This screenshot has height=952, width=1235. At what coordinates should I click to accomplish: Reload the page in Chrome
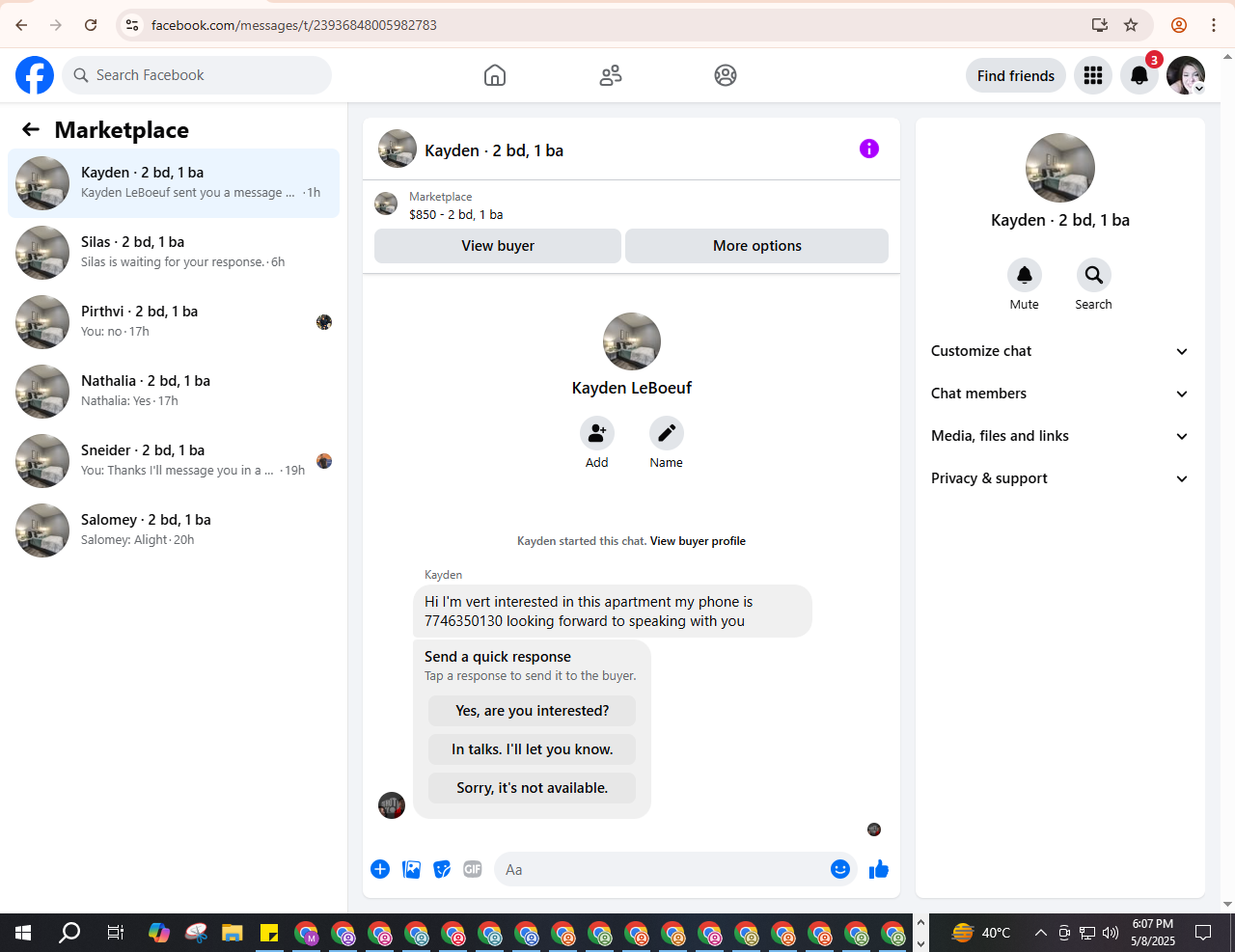[x=91, y=25]
